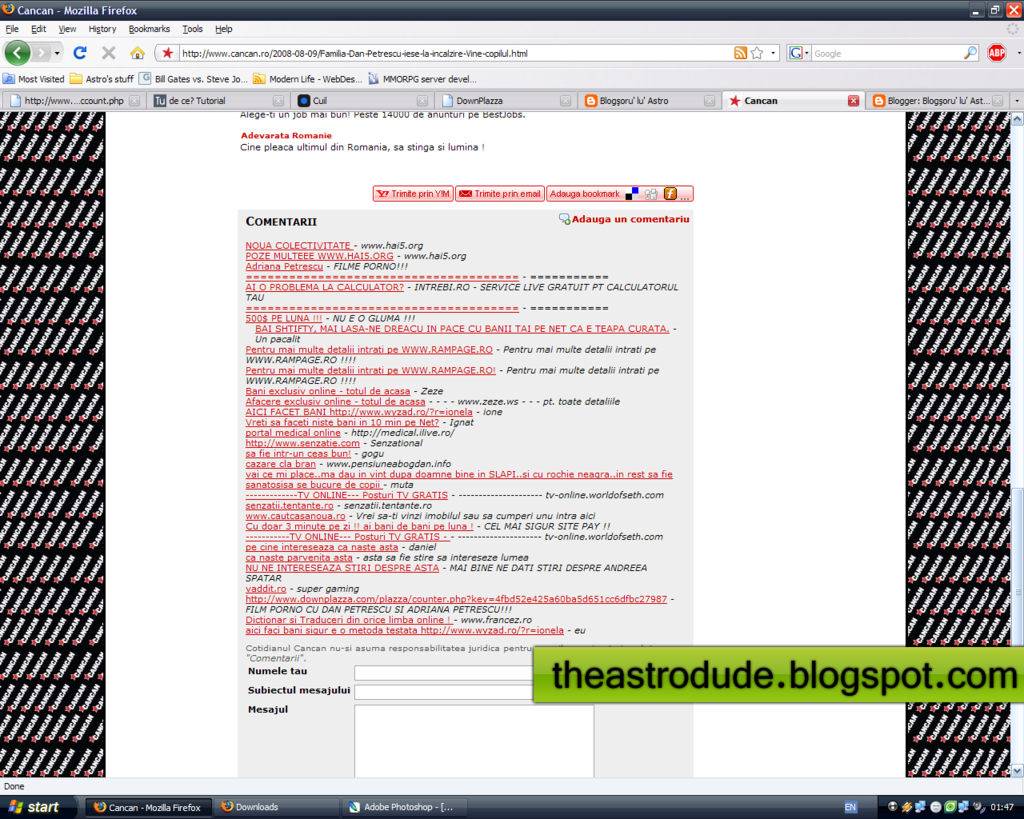Open the History menu
1024x819 pixels.
(x=102, y=29)
